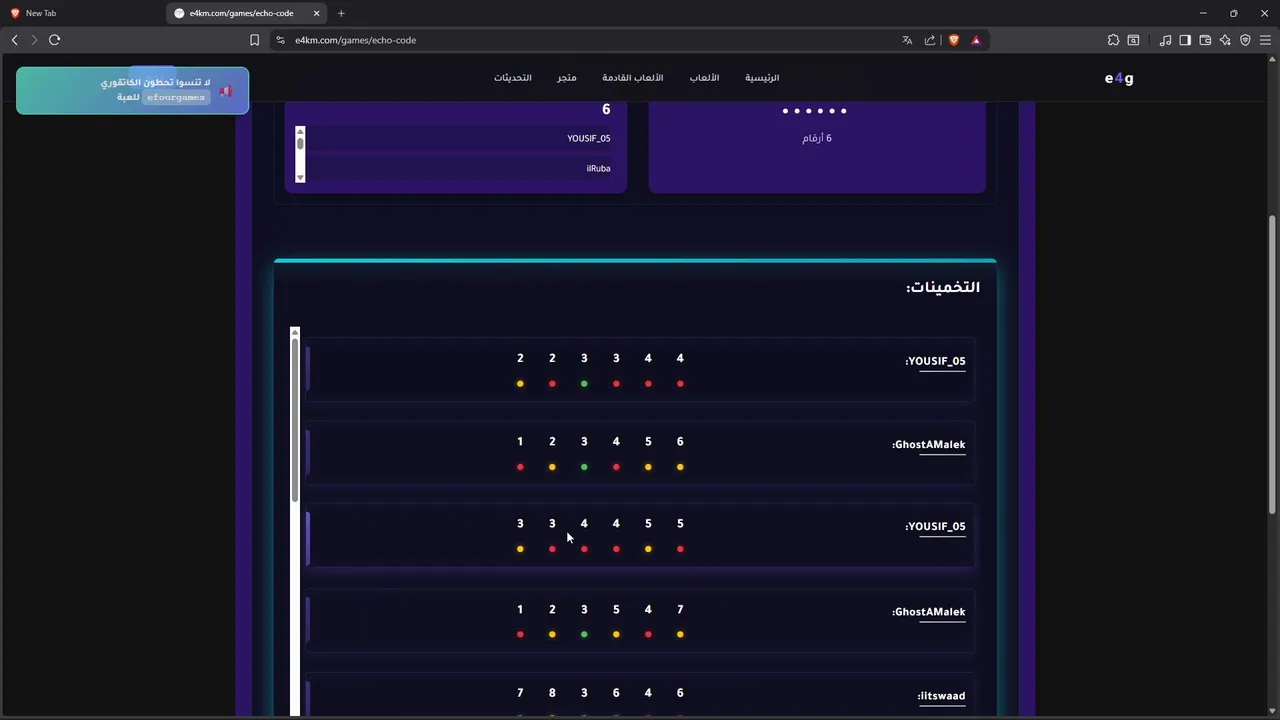Reload the current page

pos(54,40)
